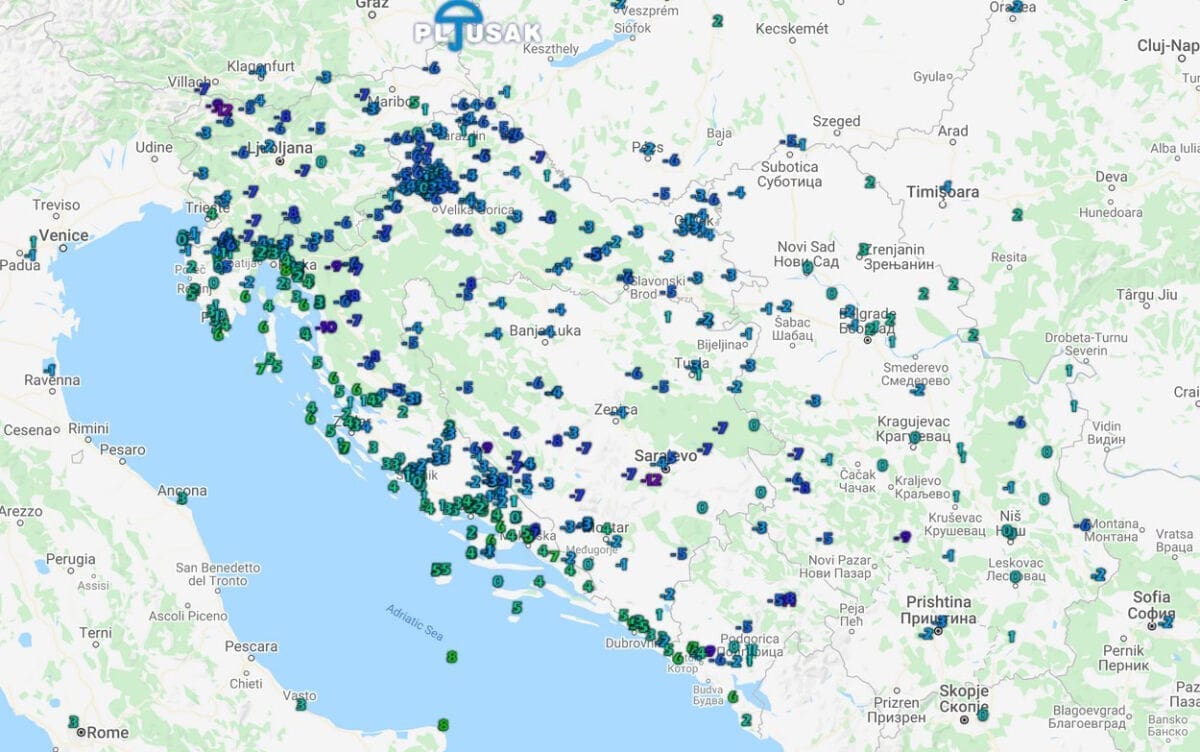Click the Venice city label
This screenshot has width=1200, height=752.
64,236
